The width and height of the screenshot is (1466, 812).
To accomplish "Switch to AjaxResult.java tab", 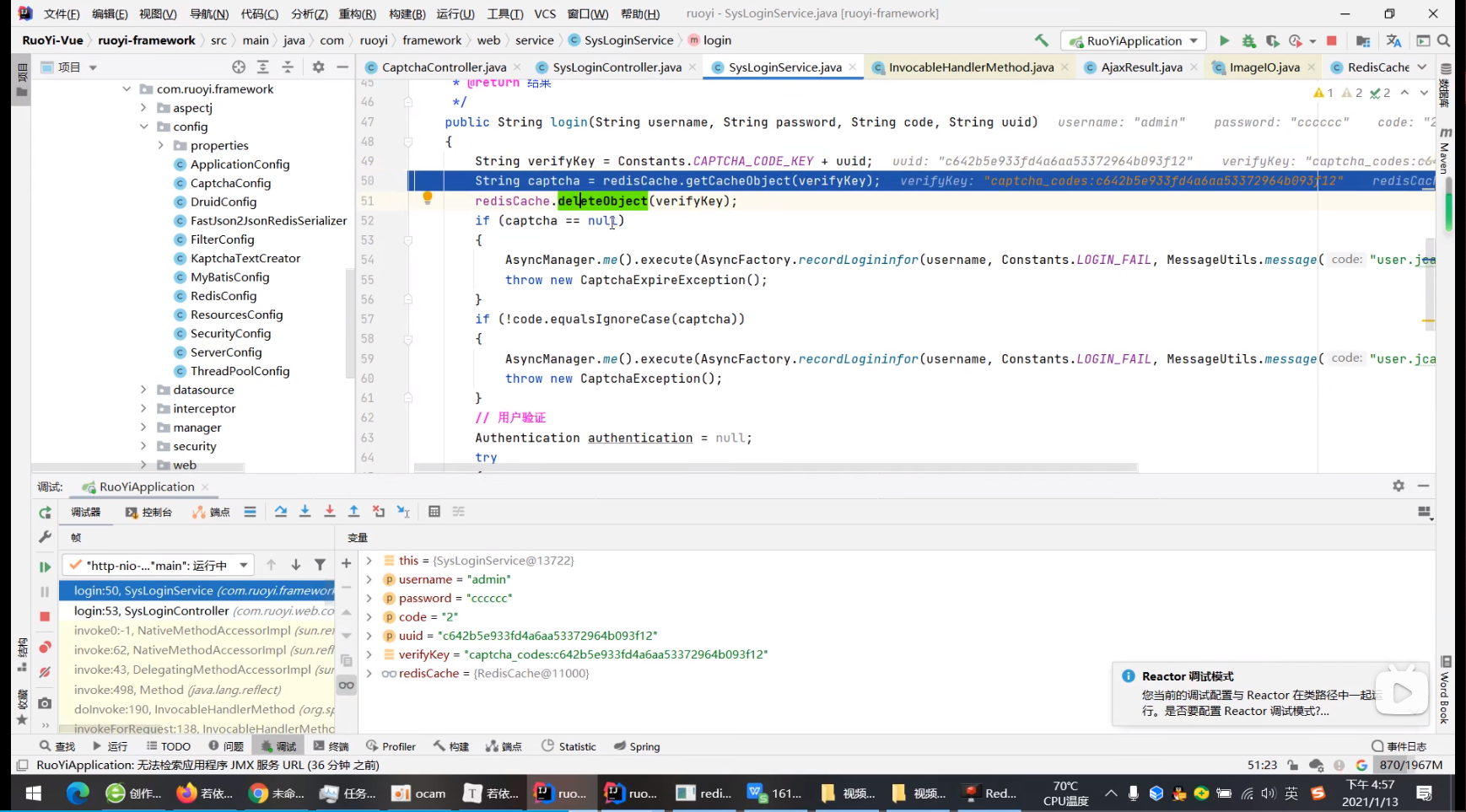I will pyautogui.click(x=1141, y=67).
